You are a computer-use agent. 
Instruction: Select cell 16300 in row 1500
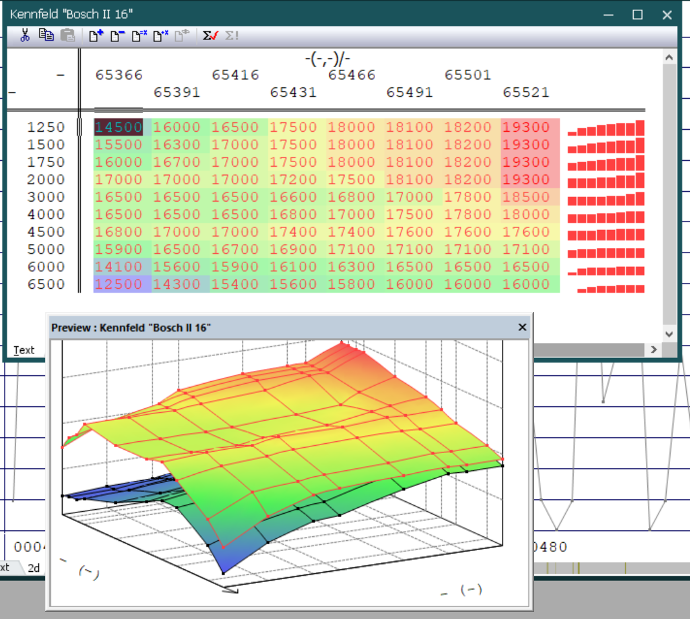pyautogui.click(x=176, y=145)
